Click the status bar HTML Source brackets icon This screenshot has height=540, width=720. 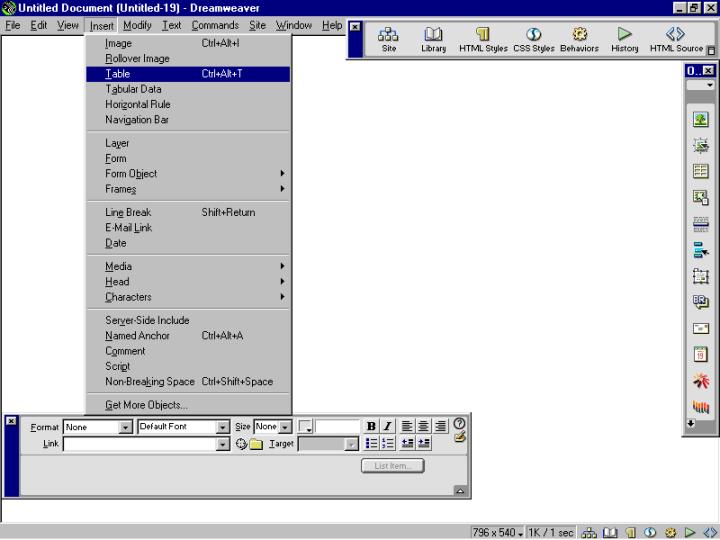point(709,533)
